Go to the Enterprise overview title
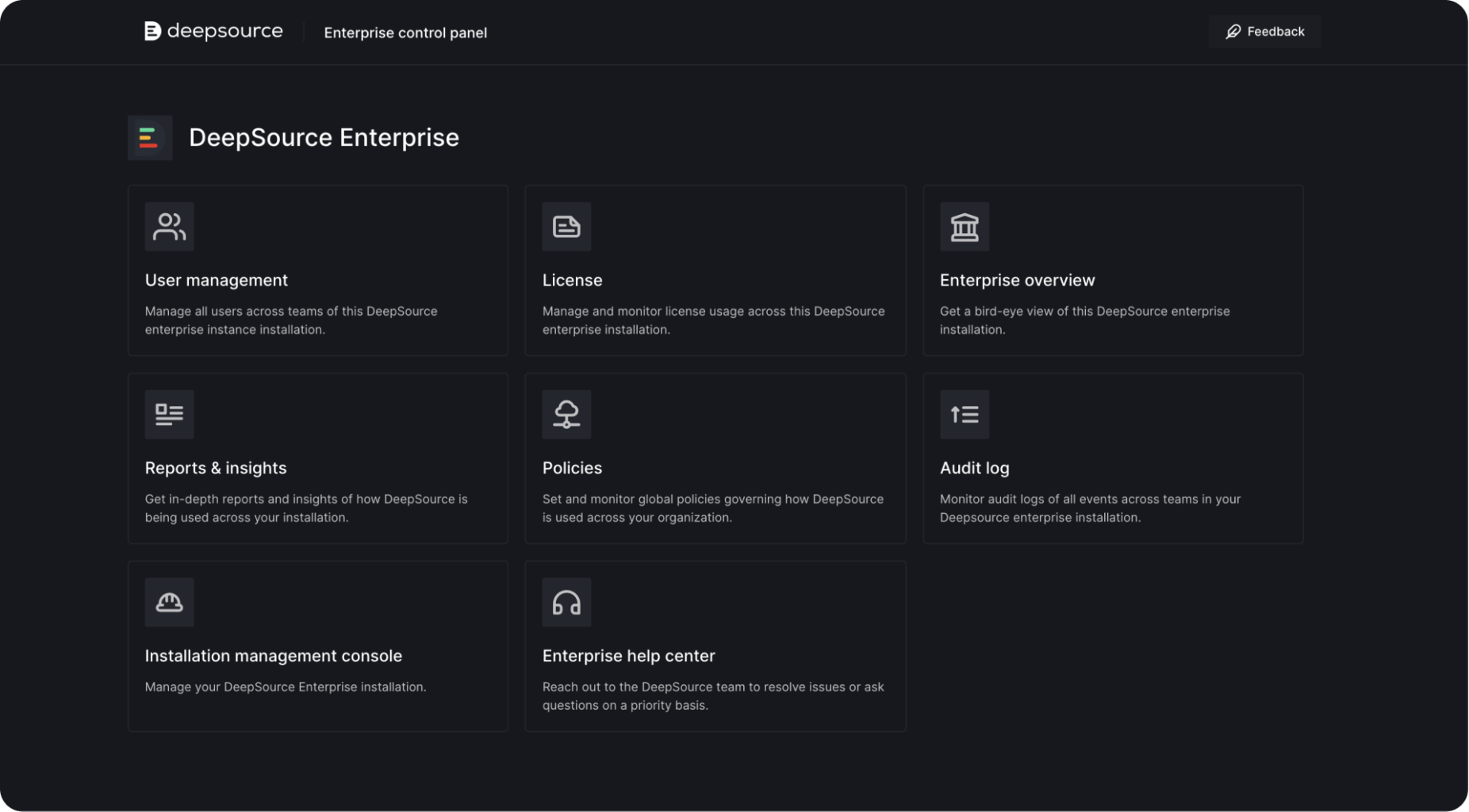The height and width of the screenshot is (812, 1469). click(1017, 280)
